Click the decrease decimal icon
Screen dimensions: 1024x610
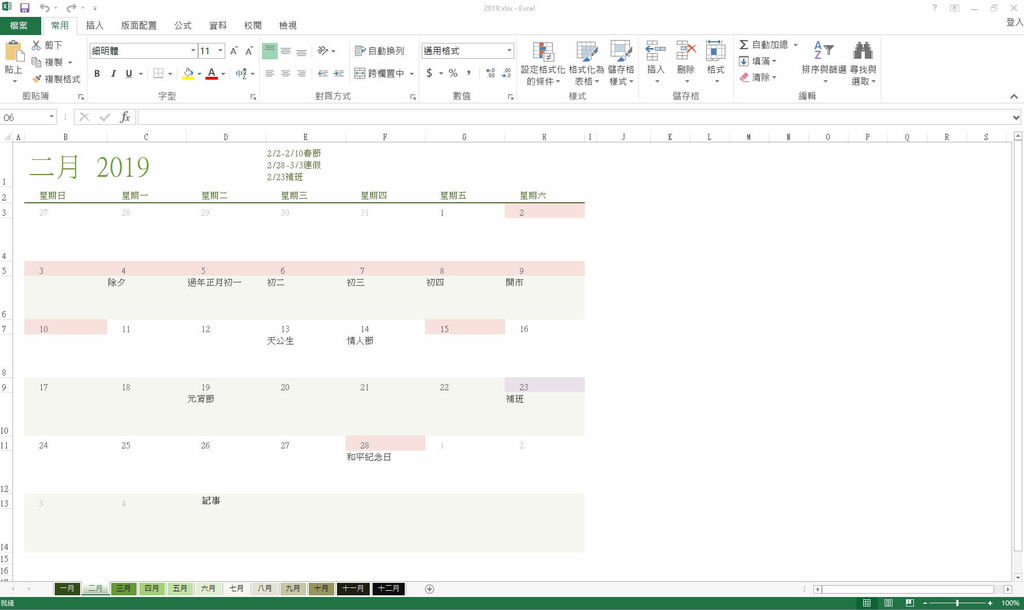click(506, 73)
